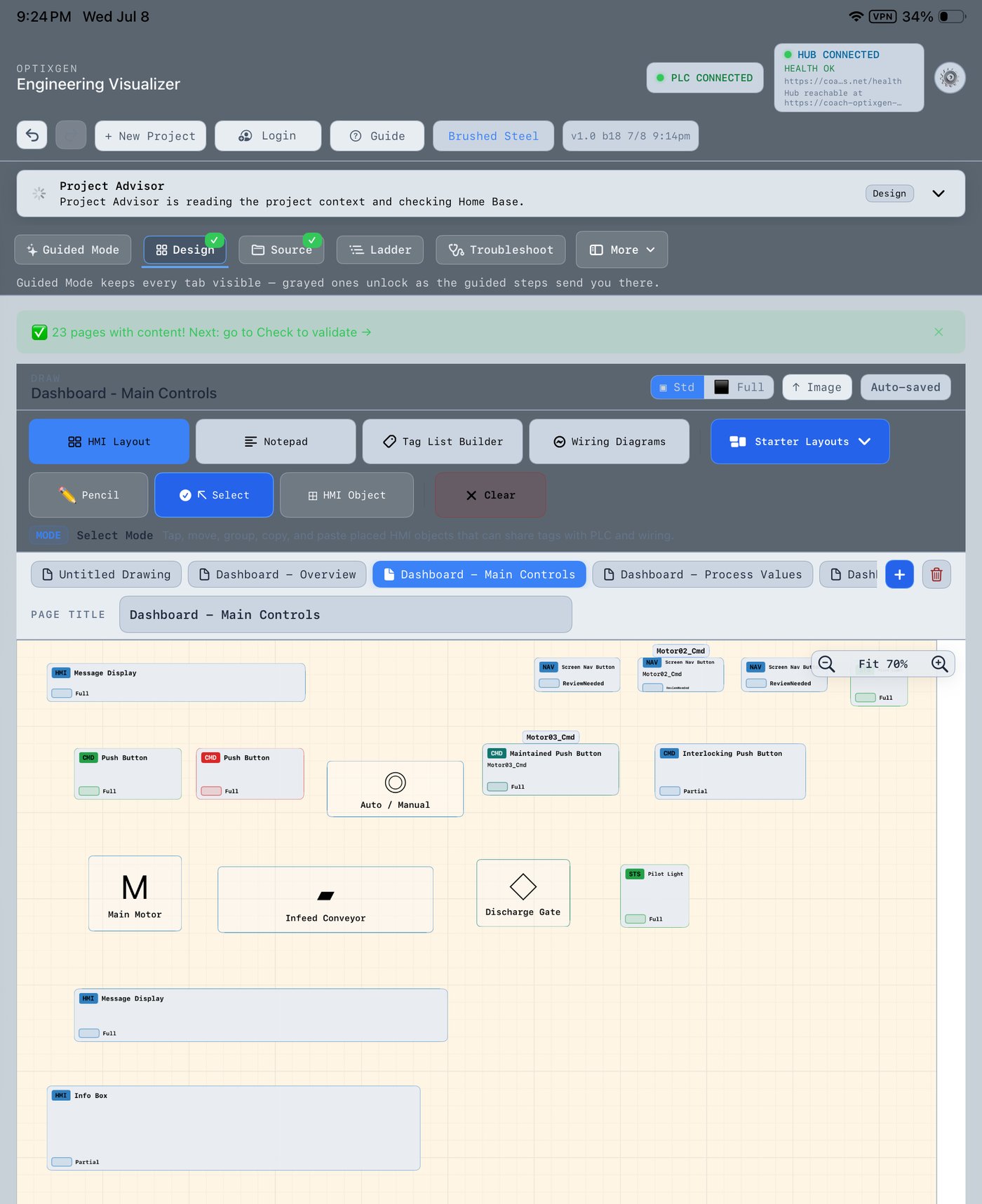The width and height of the screenshot is (982, 1204).
Task: Select Dashboard – Main Controls page tab
Action: tap(479, 574)
